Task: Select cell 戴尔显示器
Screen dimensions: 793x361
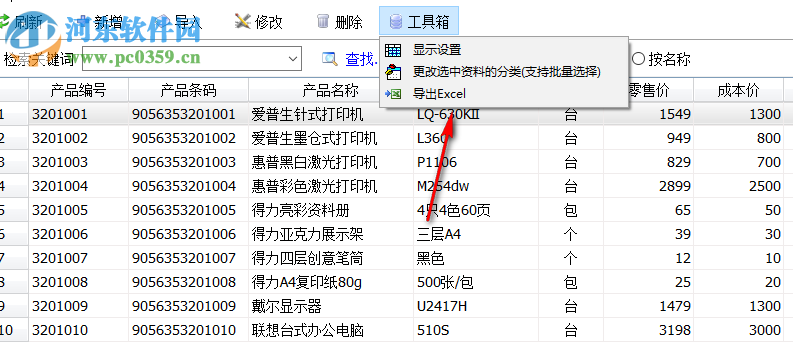Action: click(331, 306)
